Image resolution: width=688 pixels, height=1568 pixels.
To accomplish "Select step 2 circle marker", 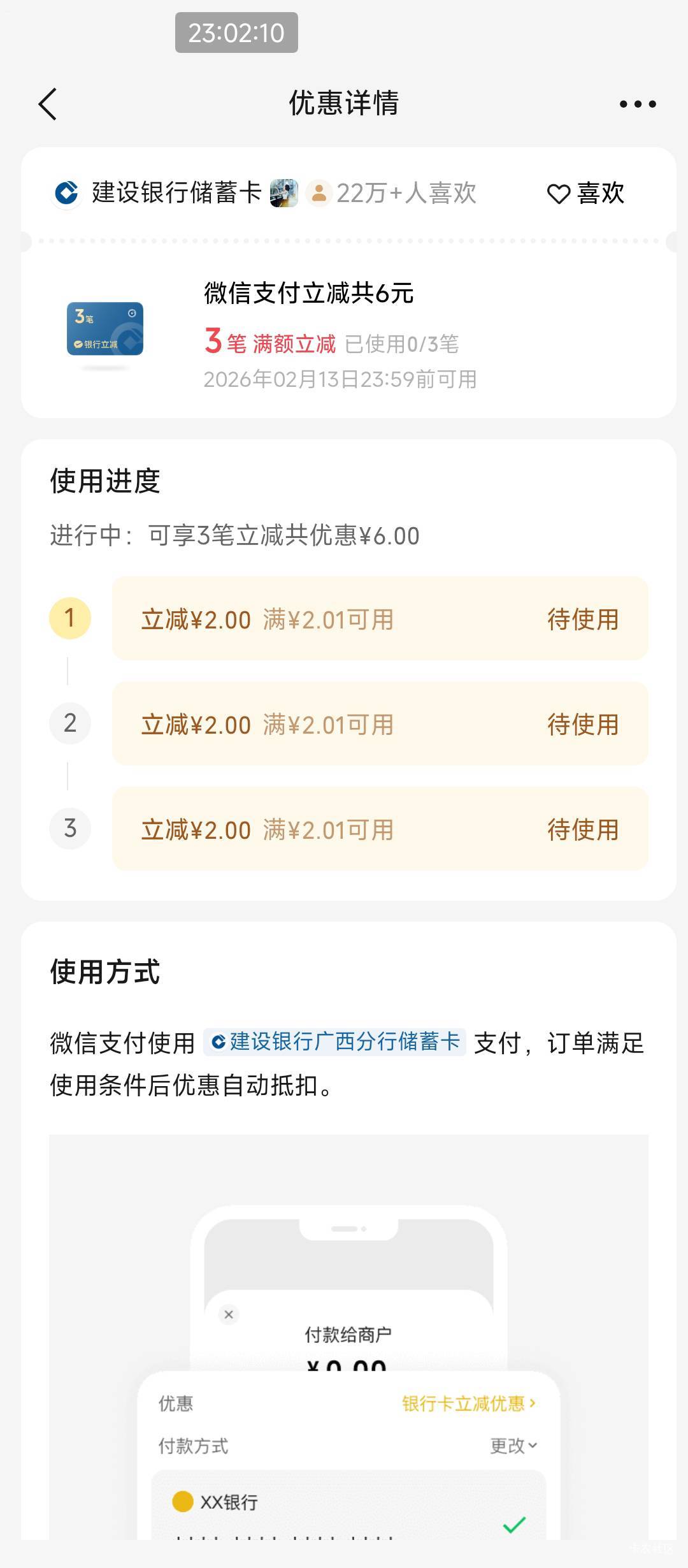I will [x=70, y=723].
